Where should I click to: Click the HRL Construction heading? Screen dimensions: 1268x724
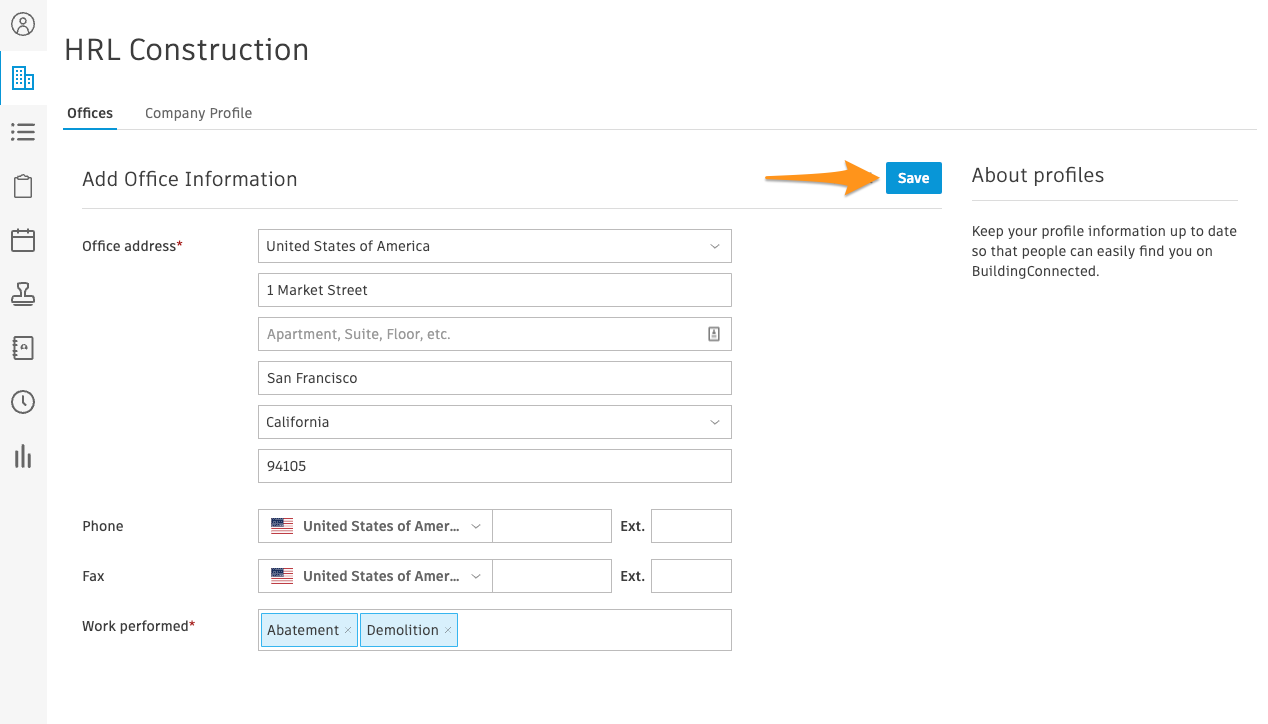click(187, 50)
